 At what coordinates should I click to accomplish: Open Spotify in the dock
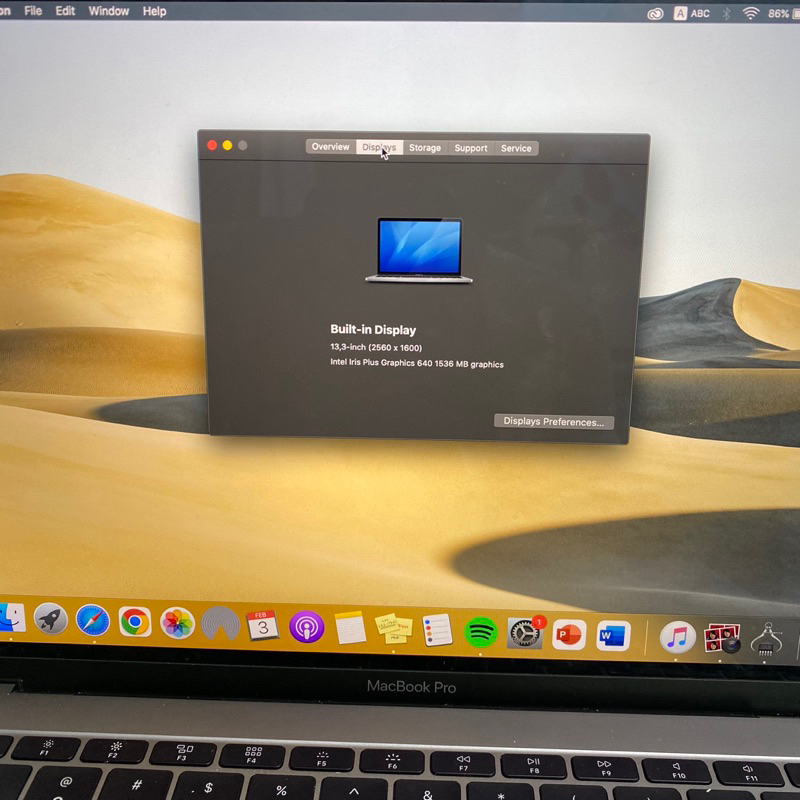[x=481, y=633]
